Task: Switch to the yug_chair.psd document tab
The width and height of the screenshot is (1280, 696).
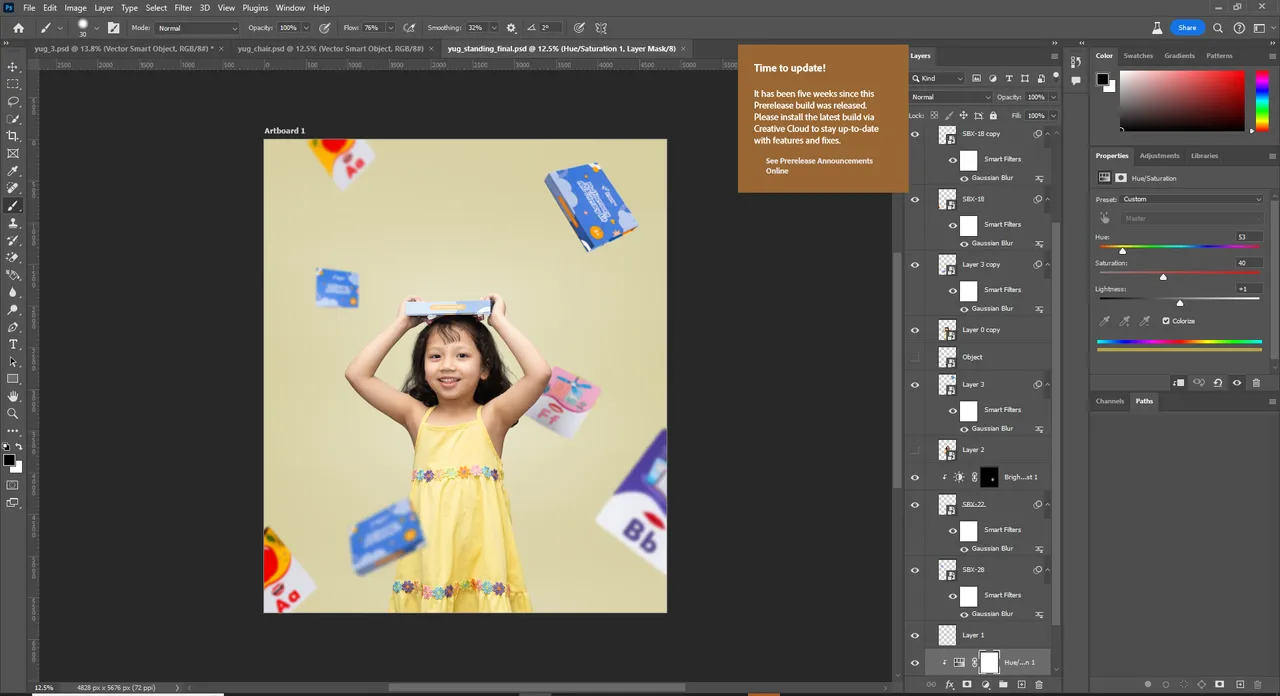Action: point(332,48)
